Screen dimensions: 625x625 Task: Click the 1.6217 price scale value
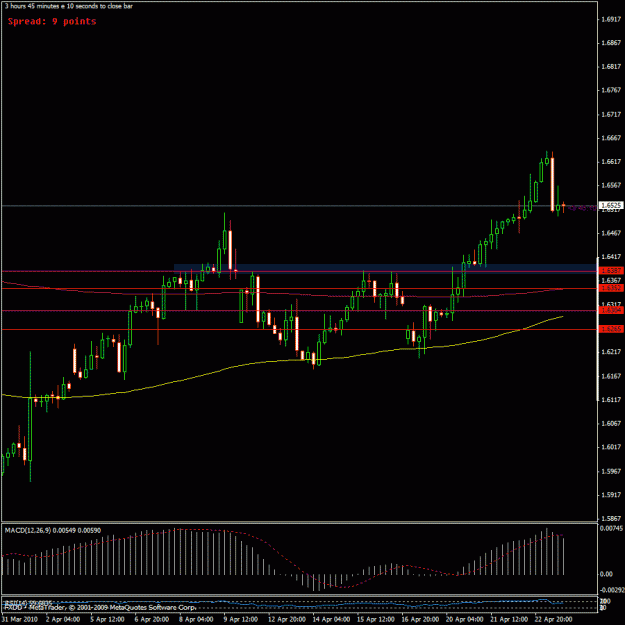coord(611,352)
